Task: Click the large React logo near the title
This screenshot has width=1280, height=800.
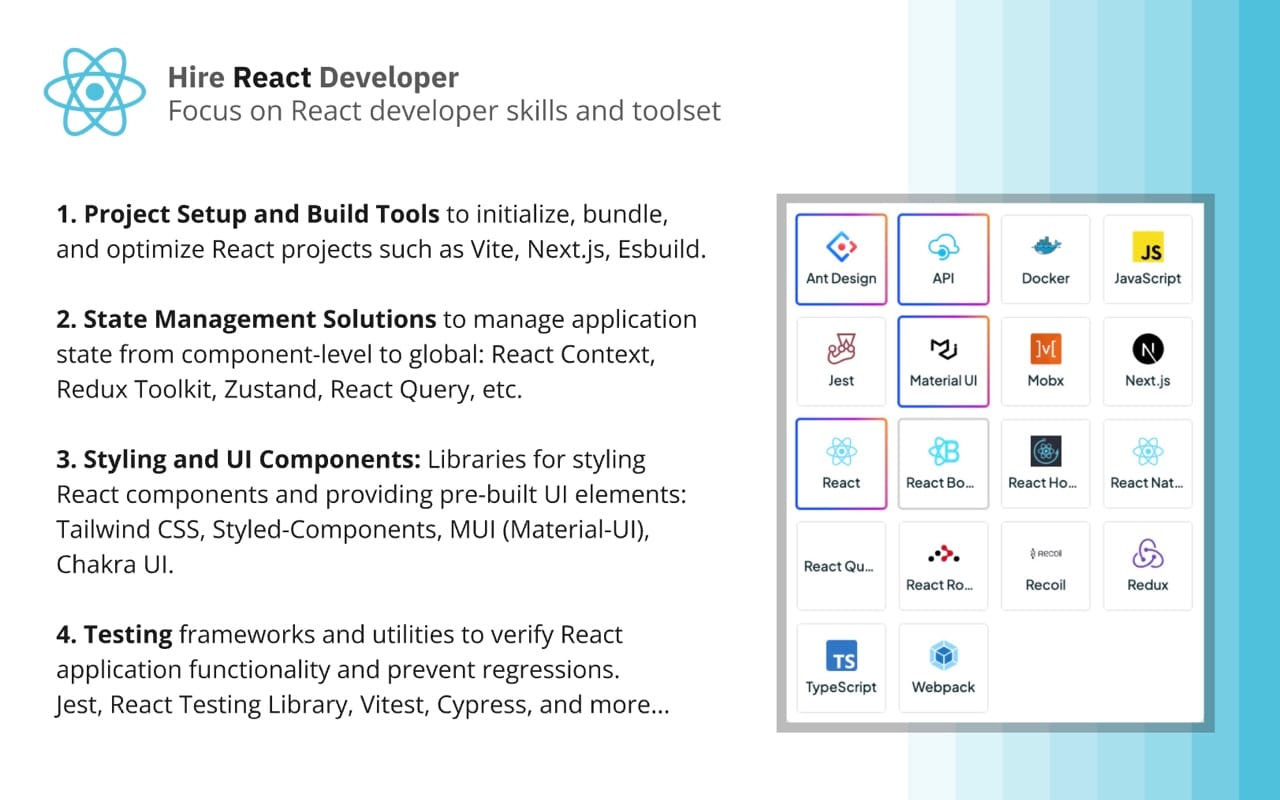Action: (94, 91)
